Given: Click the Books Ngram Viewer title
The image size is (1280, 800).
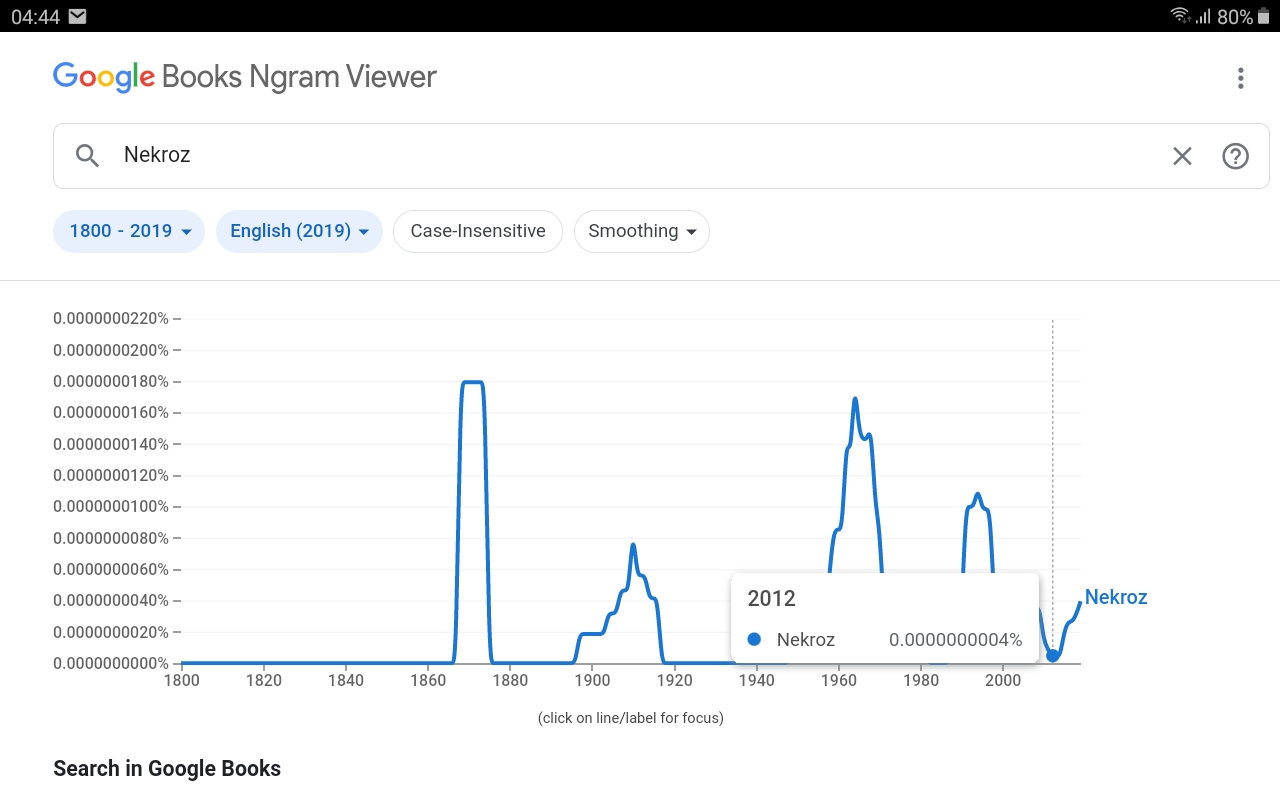Looking at the screenshot, I should [299, 77].
